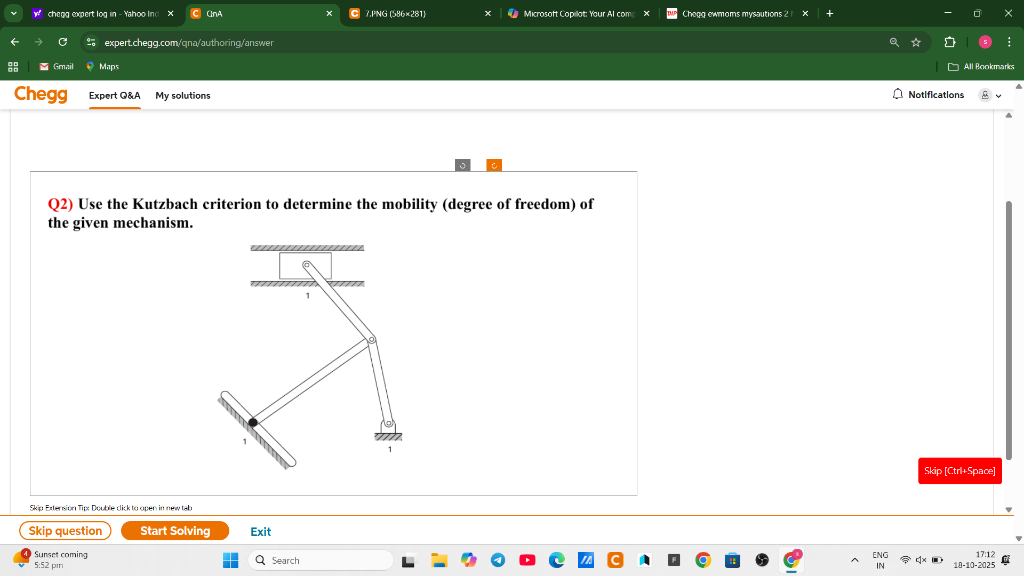Open the Windows Start menu
This screenshot has width=1024, height=576.
point(231,560)
